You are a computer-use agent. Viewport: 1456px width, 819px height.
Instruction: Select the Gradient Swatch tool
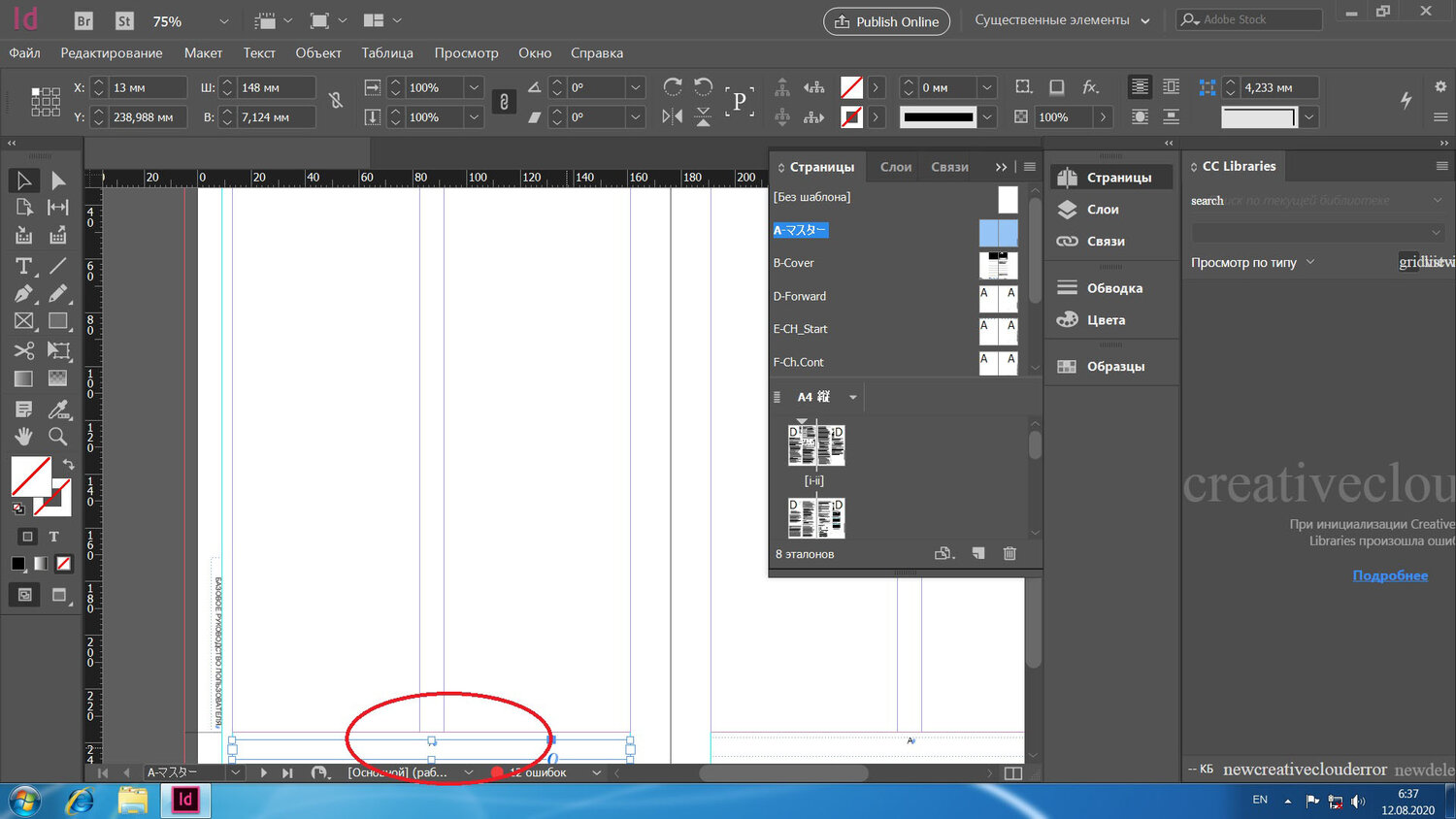click(24, 378)
